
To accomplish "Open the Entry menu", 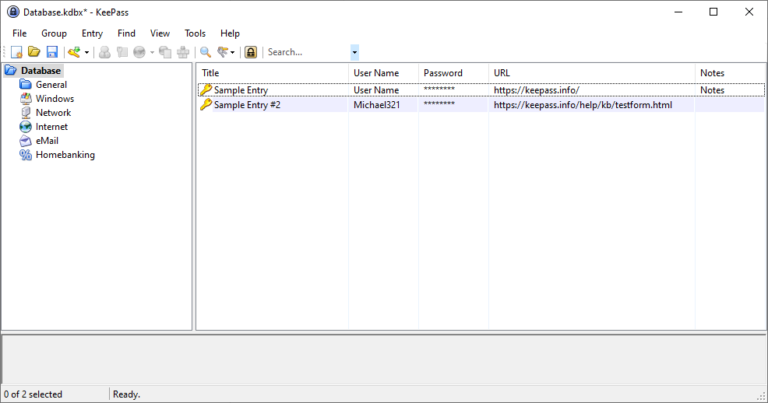I will 92,33.
